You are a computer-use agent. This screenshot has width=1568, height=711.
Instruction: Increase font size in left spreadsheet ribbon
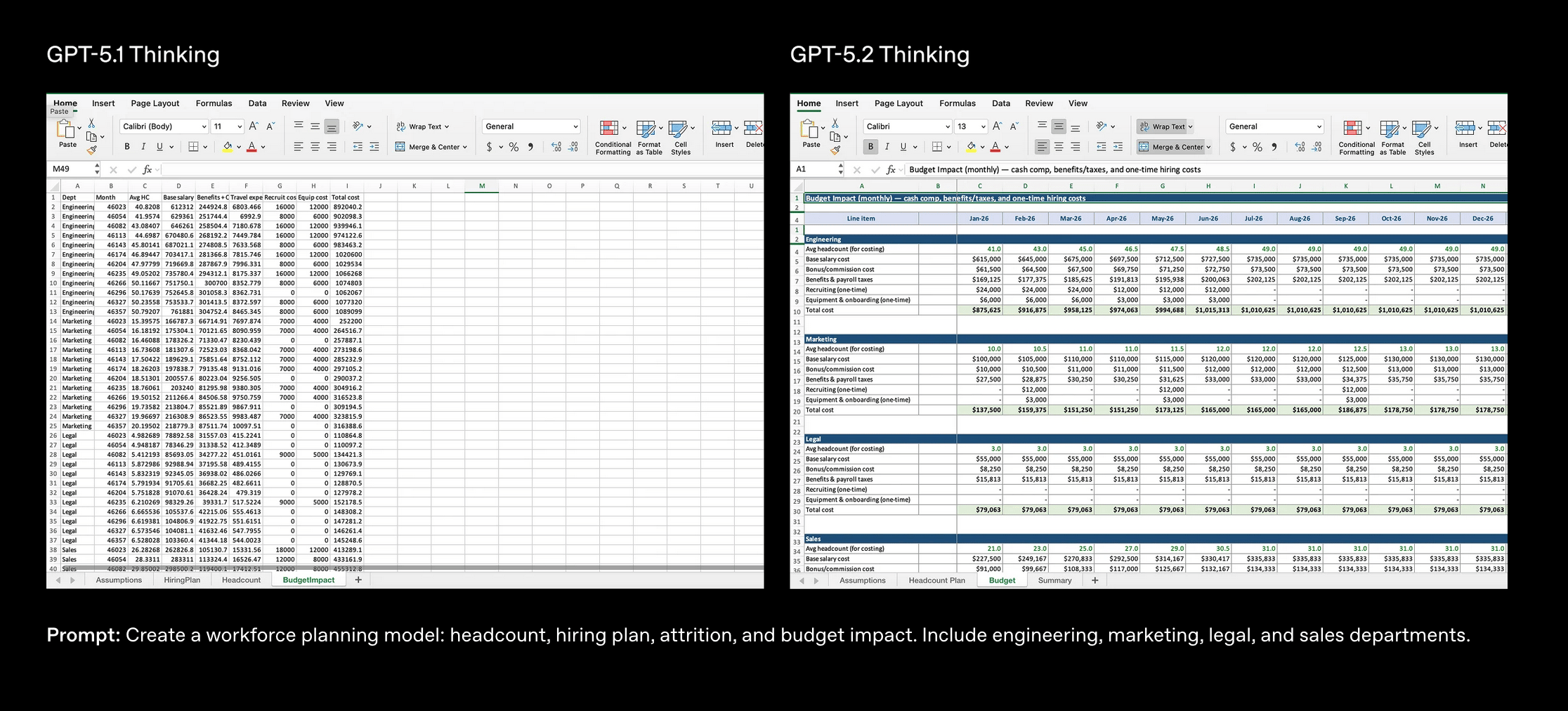254,126
